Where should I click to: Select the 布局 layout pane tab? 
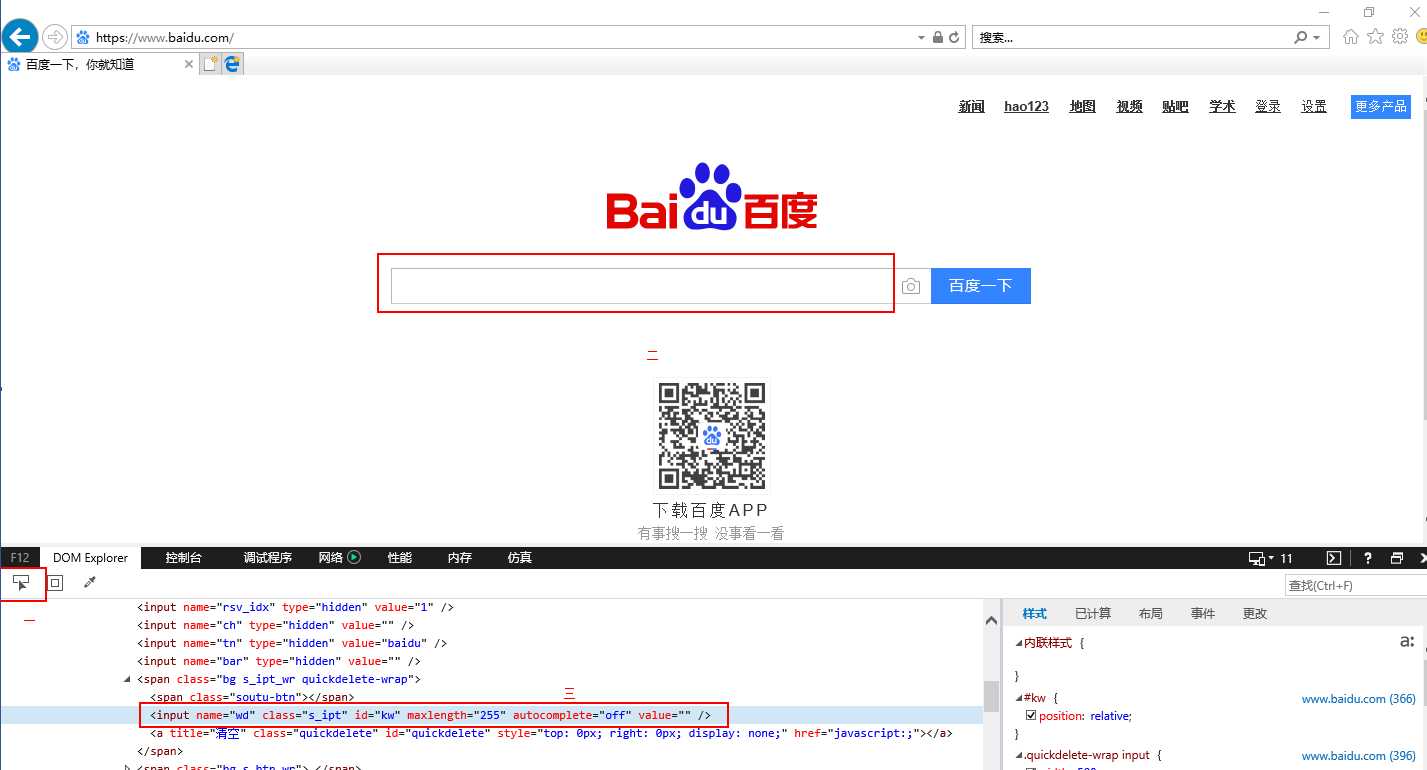(x=1150, y=613)
